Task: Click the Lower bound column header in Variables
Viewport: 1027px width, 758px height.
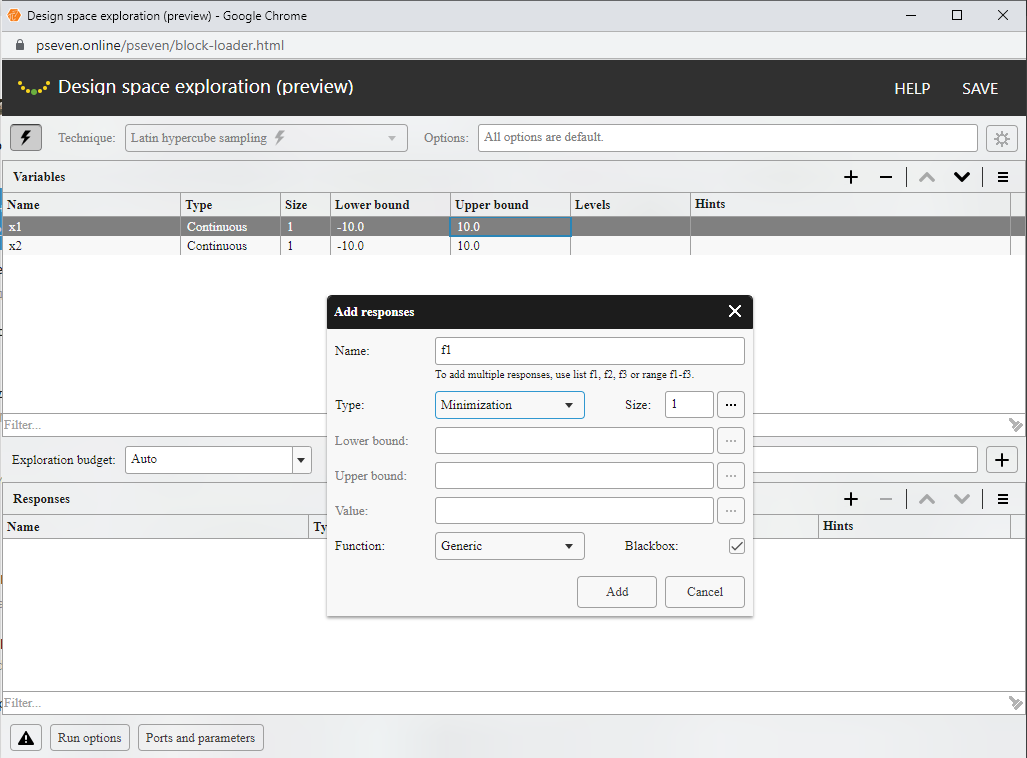Action: (390, 205)
